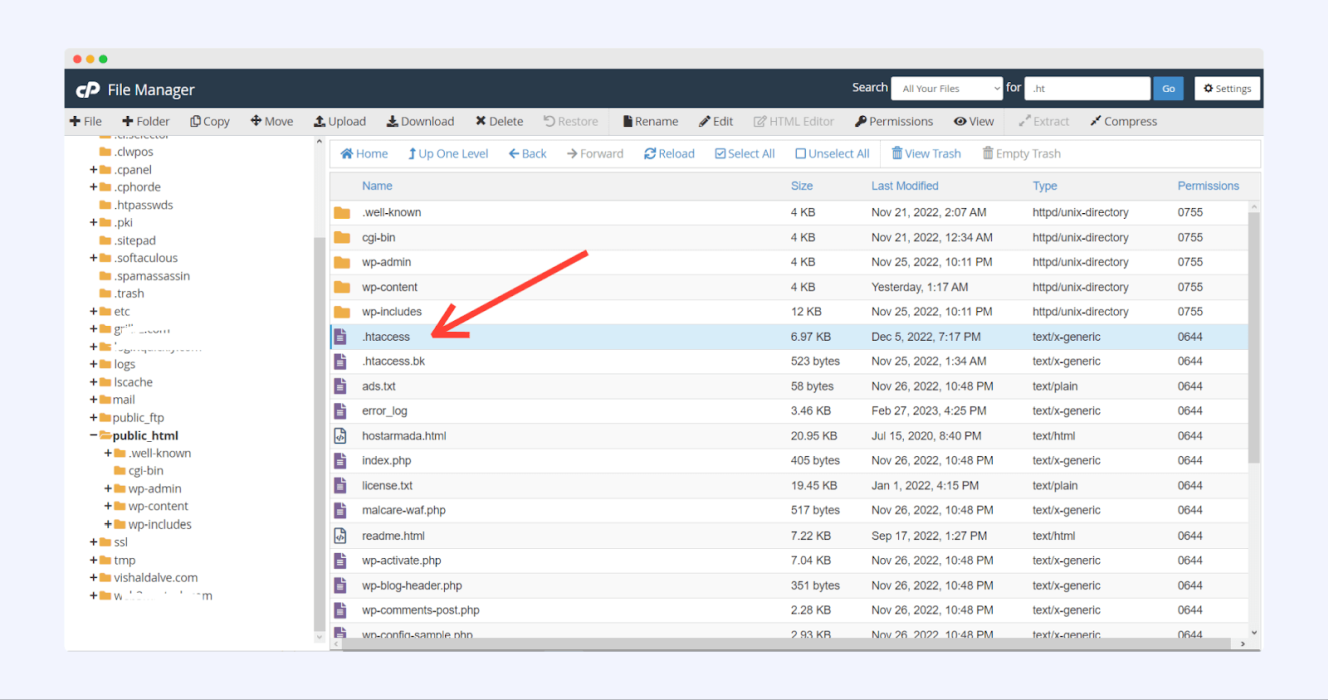Click the Go search button
This screenshot has height=700, width=1328.
[x=1168, y=89]
